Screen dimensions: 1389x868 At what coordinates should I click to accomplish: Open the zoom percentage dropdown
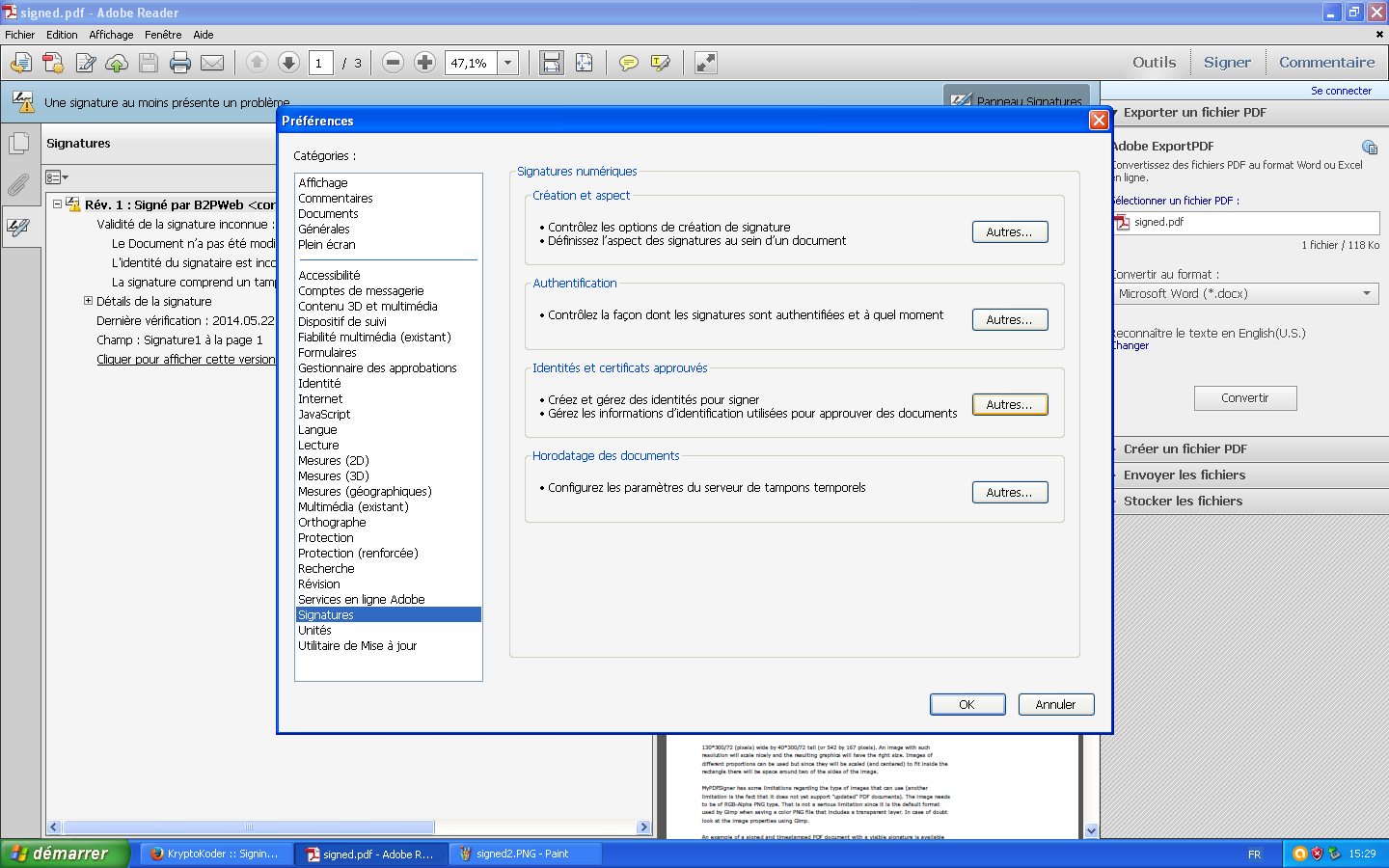point(508,63)
